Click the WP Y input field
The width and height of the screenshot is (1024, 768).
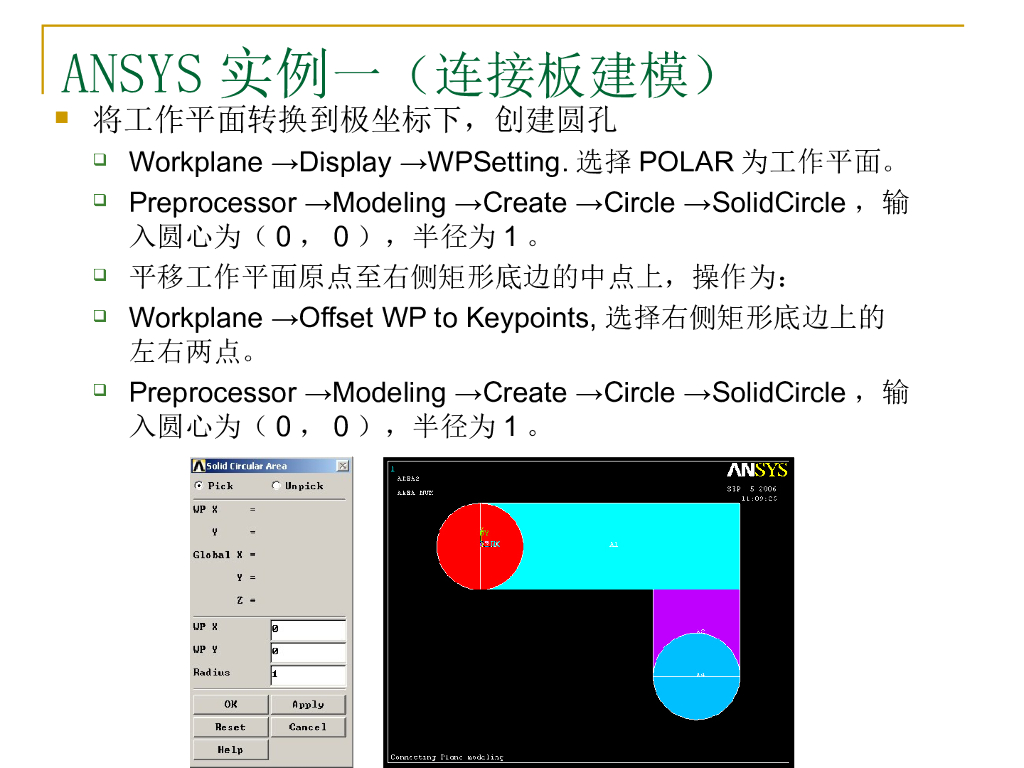point(308,652)
